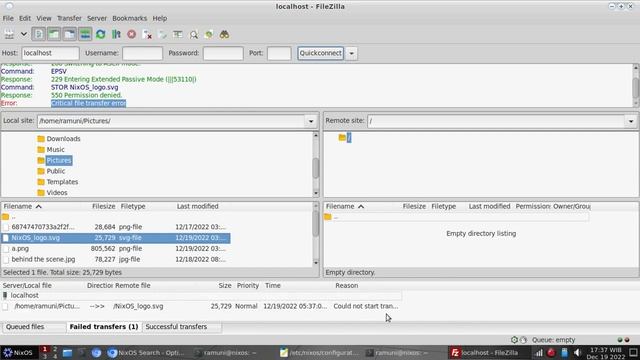Image resolution: width=640 pixels, height=360 pixels.
Task: Open the Bookmarks menu
Action: pos(129,18)
